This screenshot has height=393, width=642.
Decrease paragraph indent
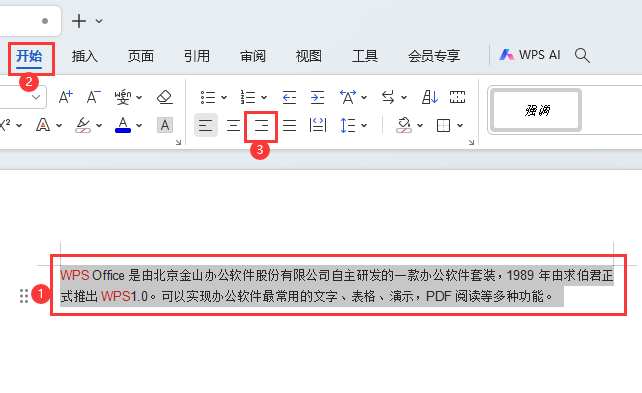289,97
